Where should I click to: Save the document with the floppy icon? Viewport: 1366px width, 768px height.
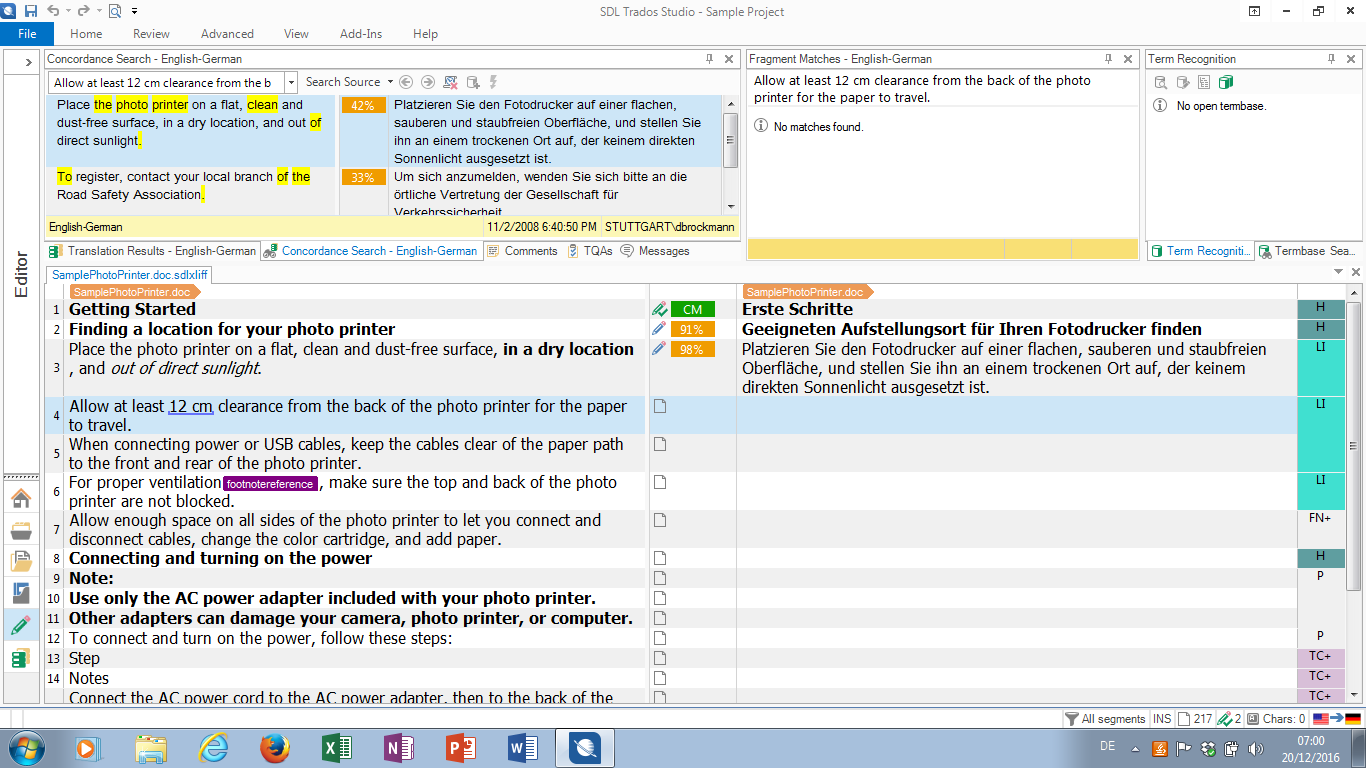[x=30, y=11]
